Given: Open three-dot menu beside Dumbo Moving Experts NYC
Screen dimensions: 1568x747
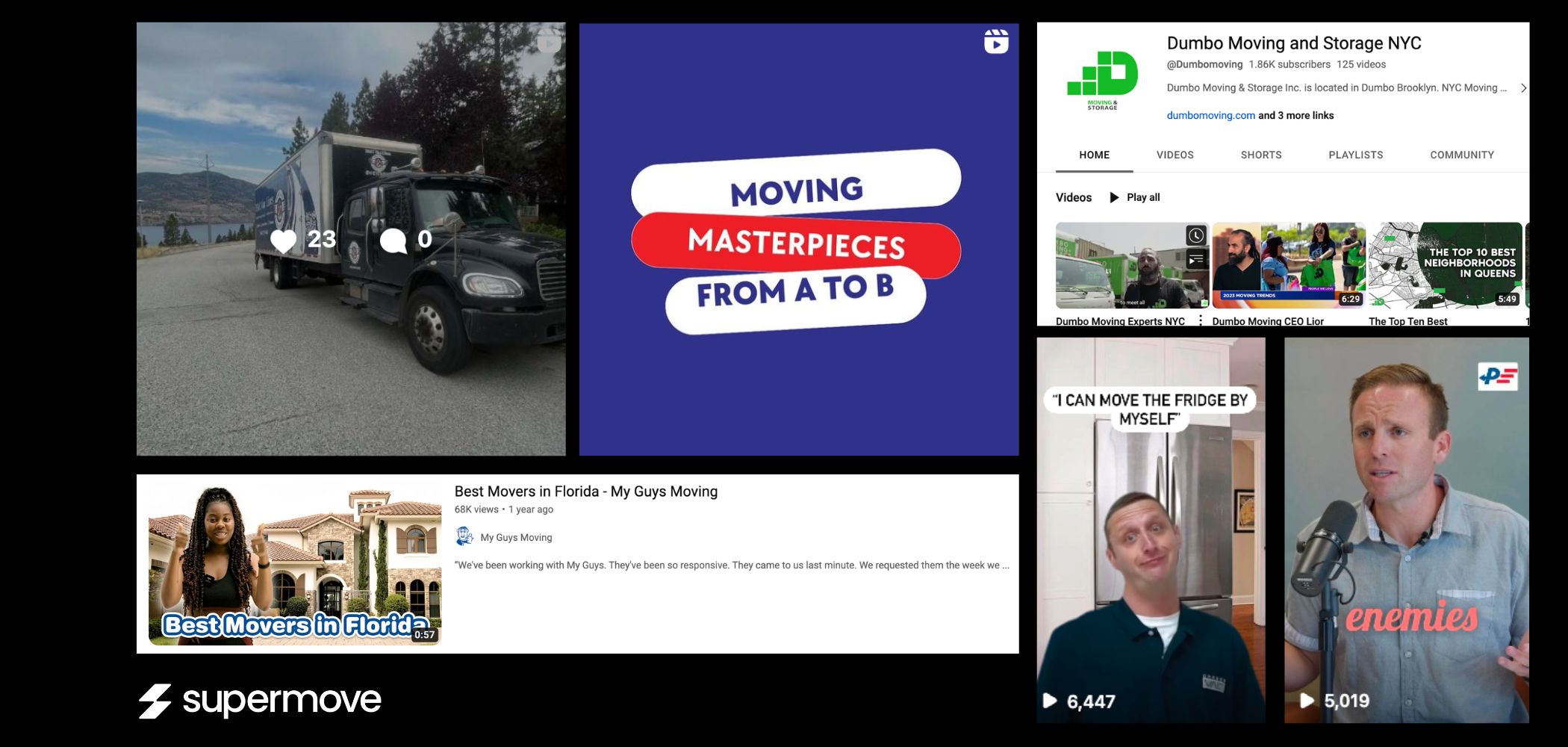Looking at the screenshot, I should point(1201,320).
